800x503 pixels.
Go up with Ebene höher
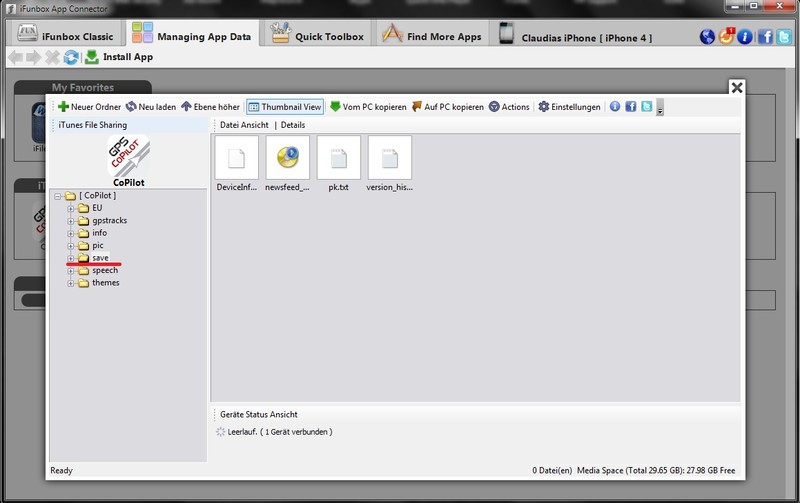click(187, 107)
